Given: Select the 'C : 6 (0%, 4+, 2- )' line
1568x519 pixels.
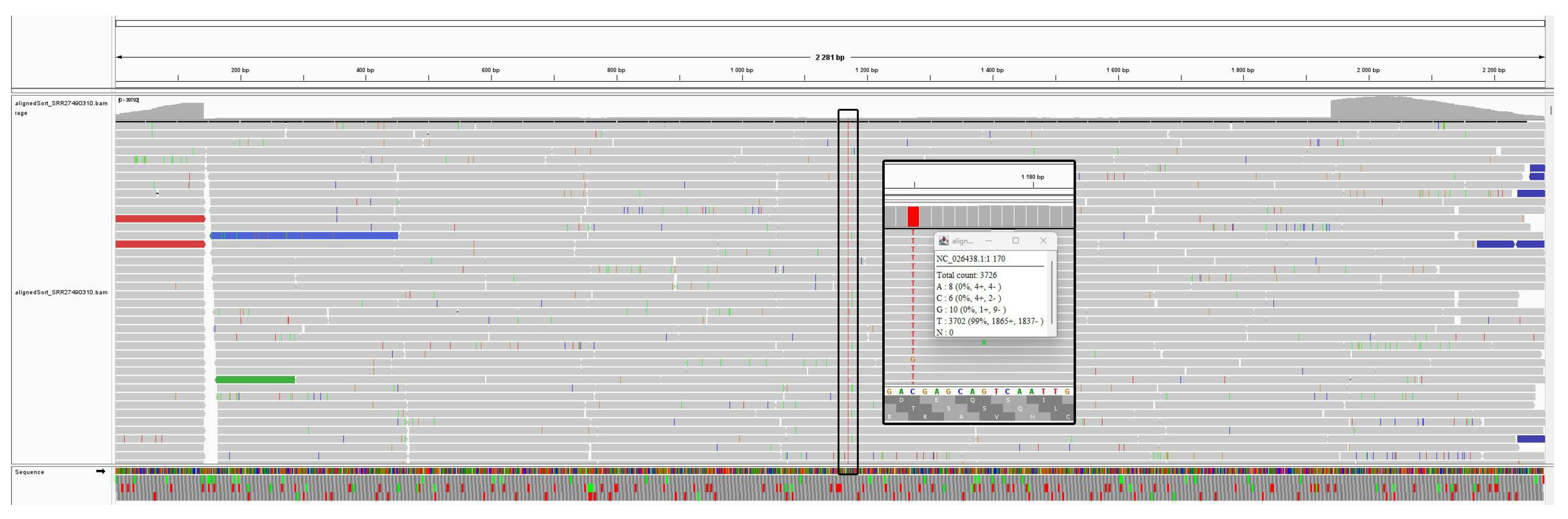Looking at the screenshot, I should pos(968,299).
